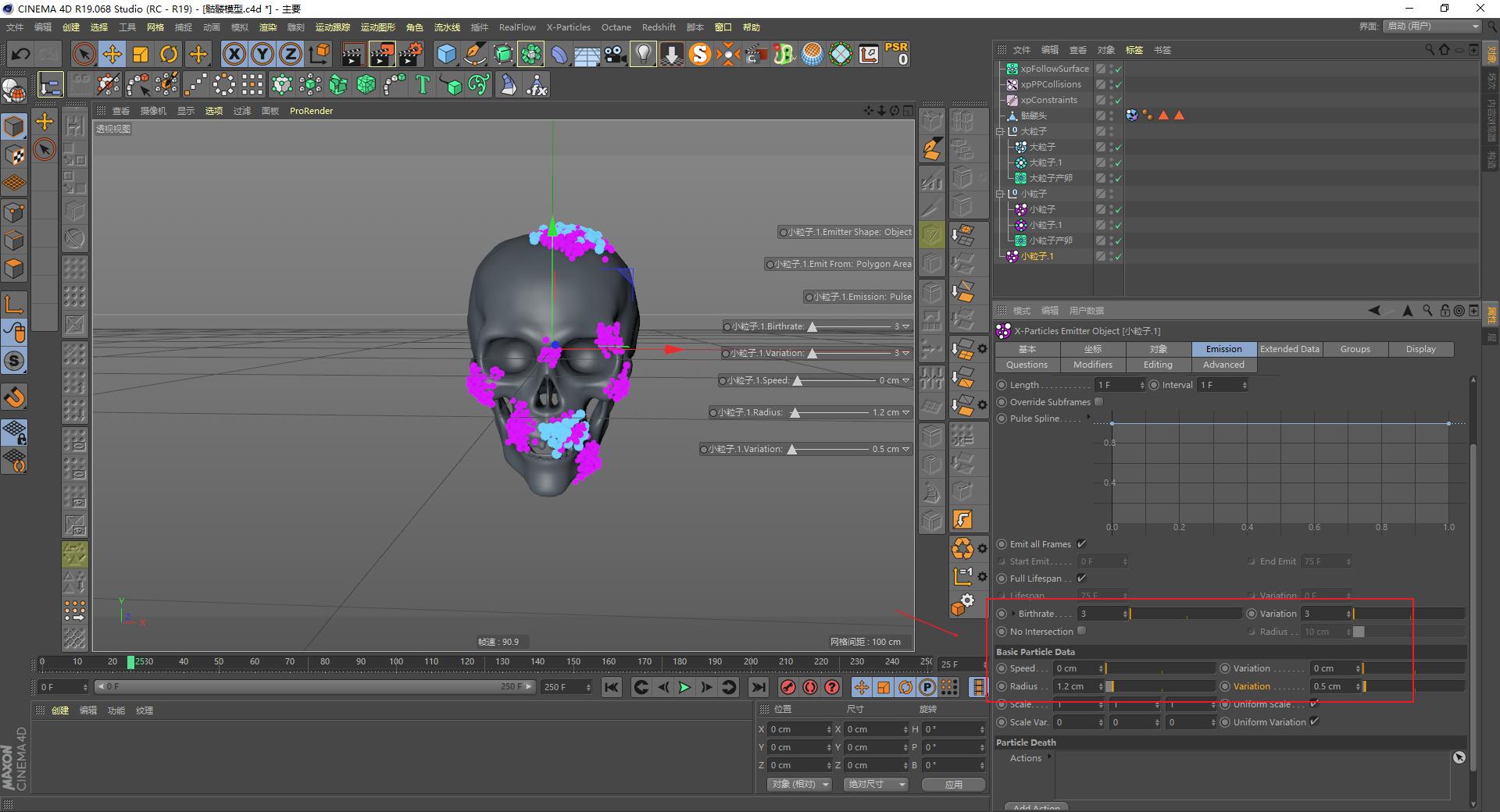This screenshot has width=1500, height=812.
Task: Click the Text spline creation icon
Action: (422, 84)
